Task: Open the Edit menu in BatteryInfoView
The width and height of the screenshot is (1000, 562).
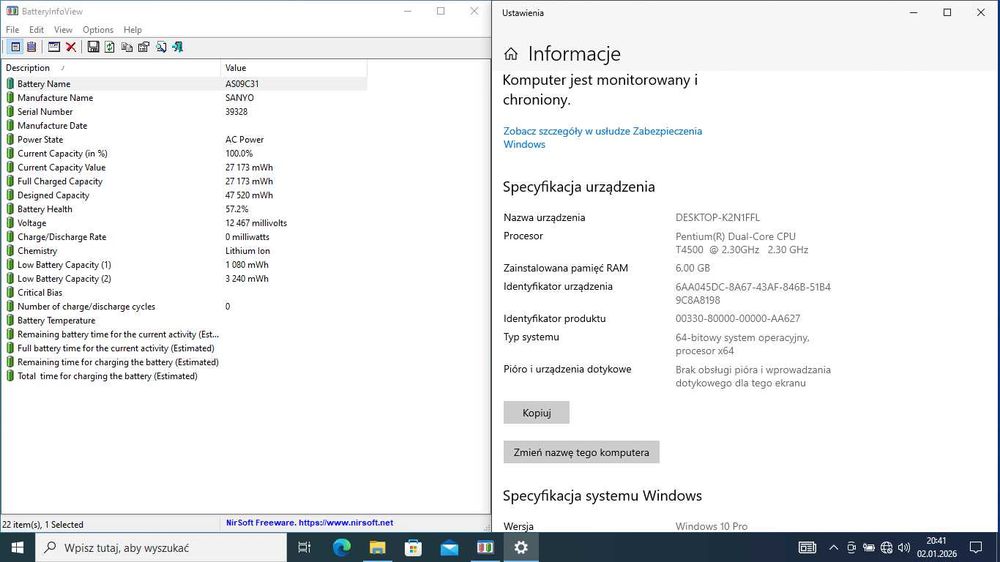Action: 36,29
